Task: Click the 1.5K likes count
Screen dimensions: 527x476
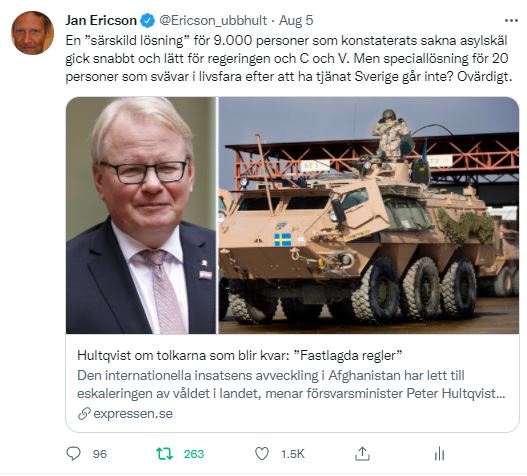Action: coord(293,454)
